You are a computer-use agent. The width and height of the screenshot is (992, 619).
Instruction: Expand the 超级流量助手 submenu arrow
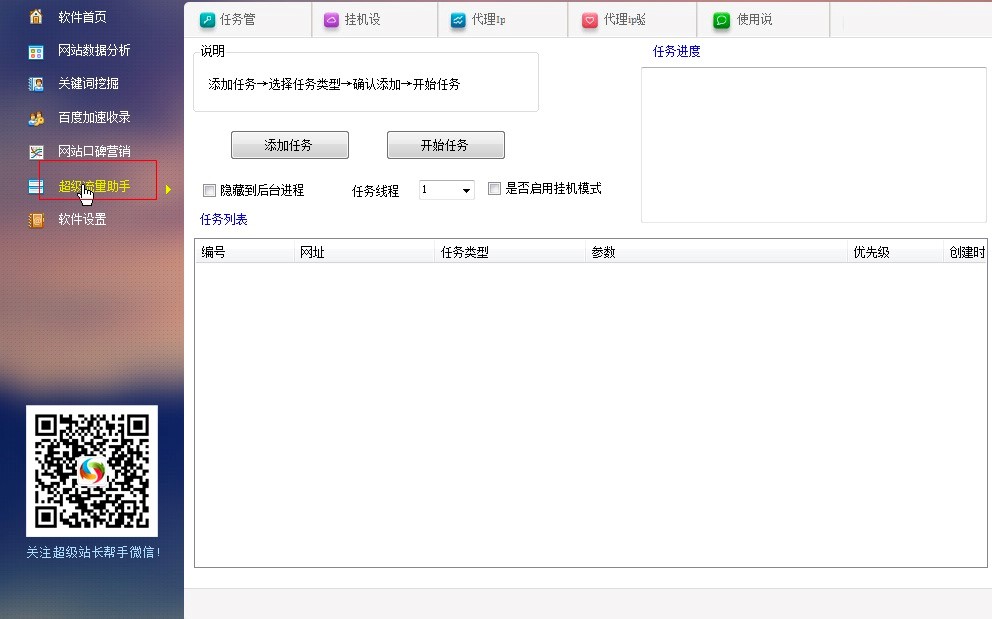168,187
